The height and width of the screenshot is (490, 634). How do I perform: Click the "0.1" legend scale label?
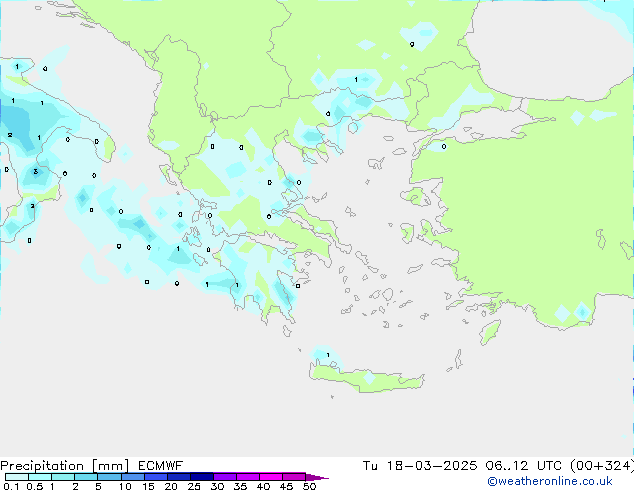(11, 486)
